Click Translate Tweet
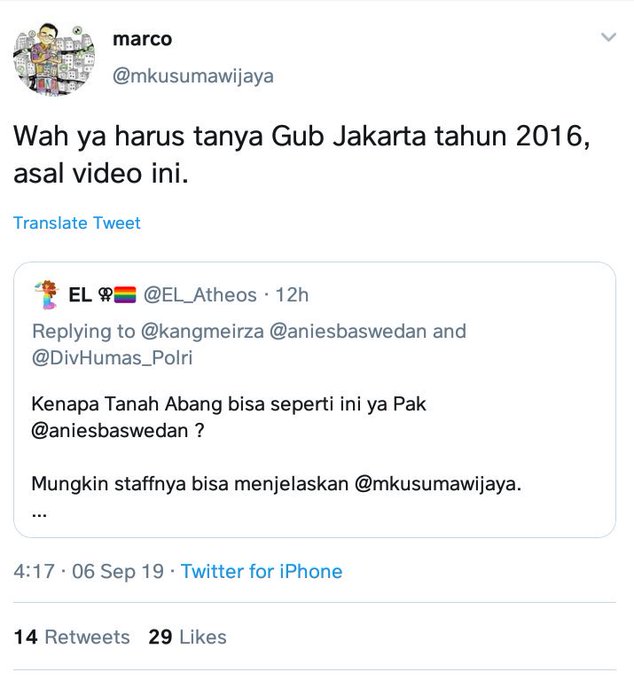The image size is (634, 680). point(77,223)
